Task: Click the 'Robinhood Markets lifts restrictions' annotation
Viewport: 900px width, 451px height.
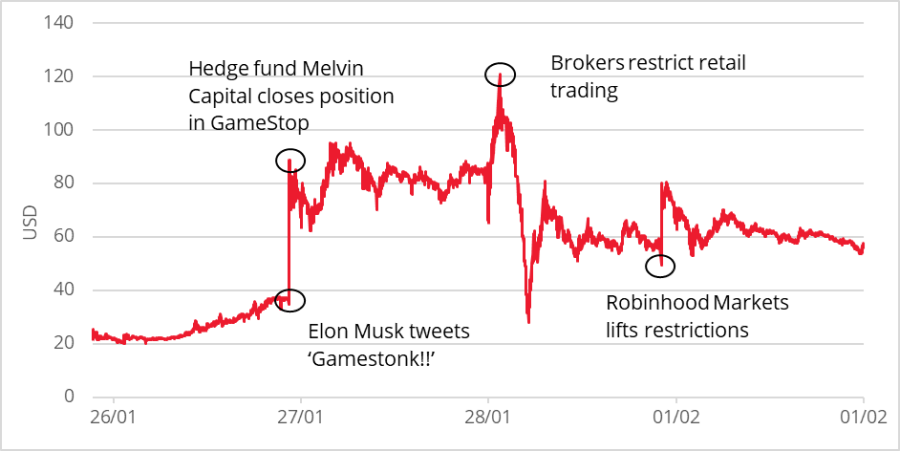Action: tap(697, 315)
